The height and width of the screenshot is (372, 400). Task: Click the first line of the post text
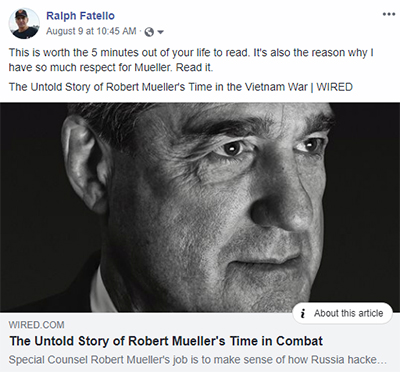tap(191, 53)
